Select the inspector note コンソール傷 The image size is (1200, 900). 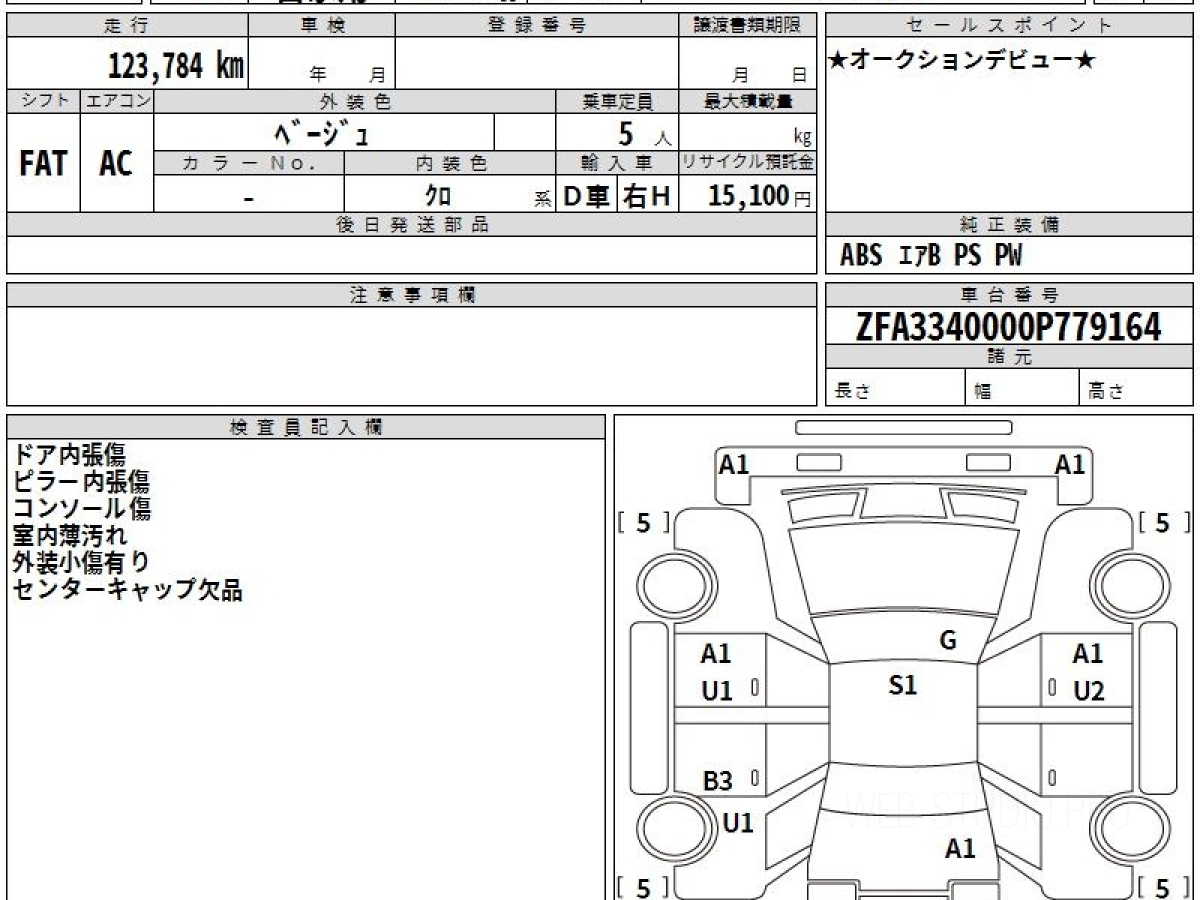(x=82, y=509)
